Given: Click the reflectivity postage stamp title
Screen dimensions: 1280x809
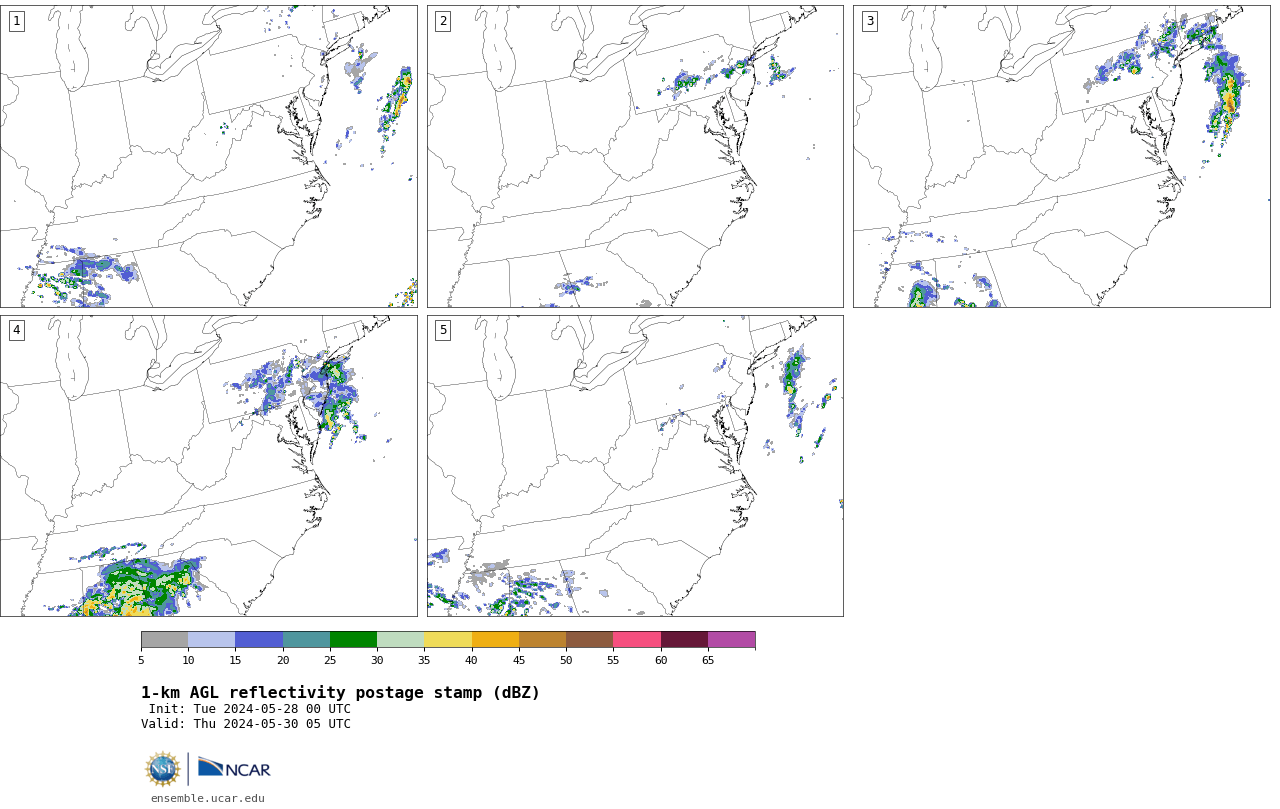Looking at the screenshot, I should pos(340,693).
